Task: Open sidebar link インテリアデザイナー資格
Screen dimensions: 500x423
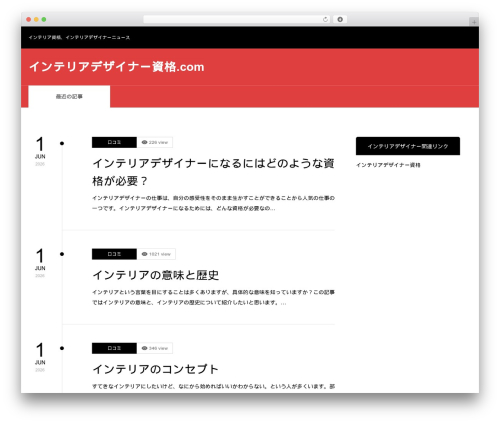Action: click(388, 165)
